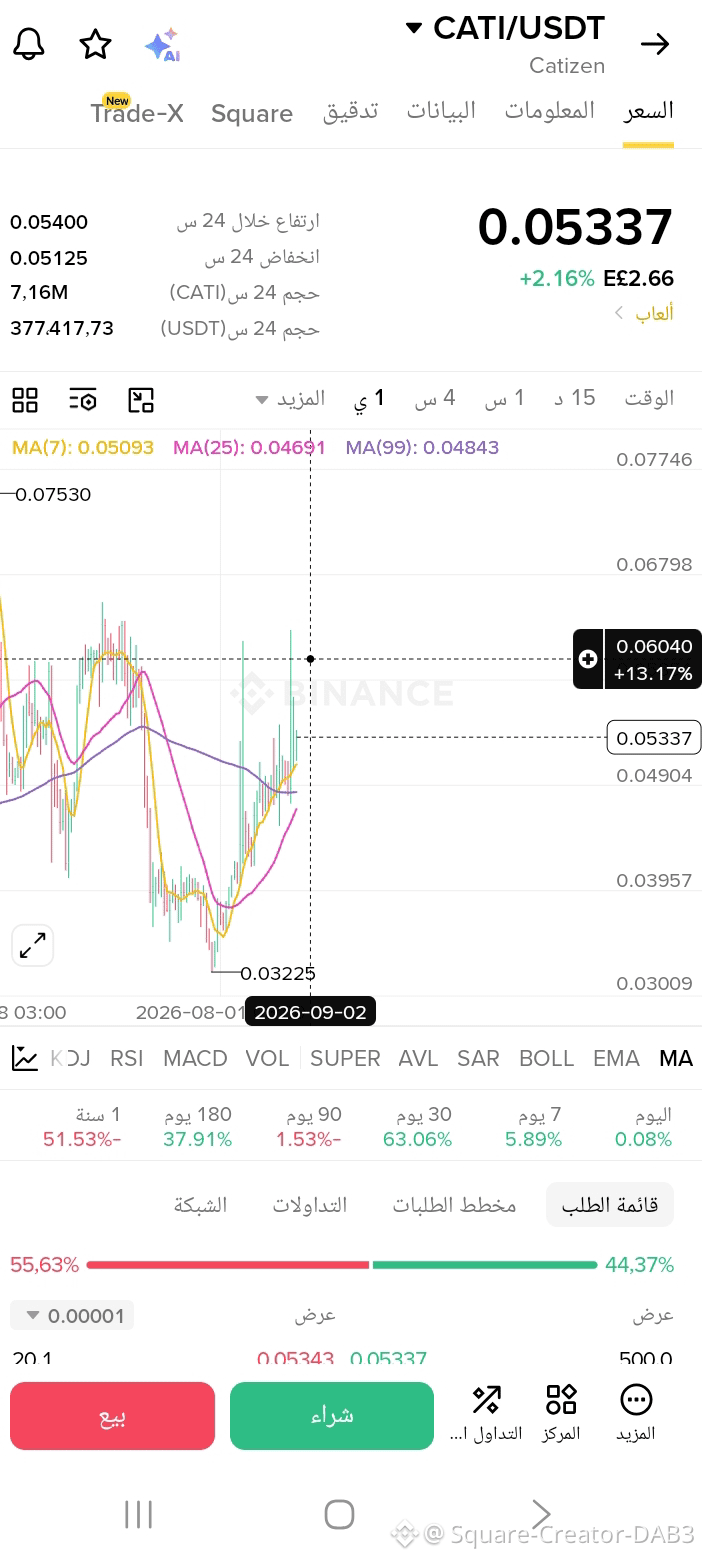Enable the MACD indicator
This screenshot has height=1559, width=702.
[x=195, y=1058]
